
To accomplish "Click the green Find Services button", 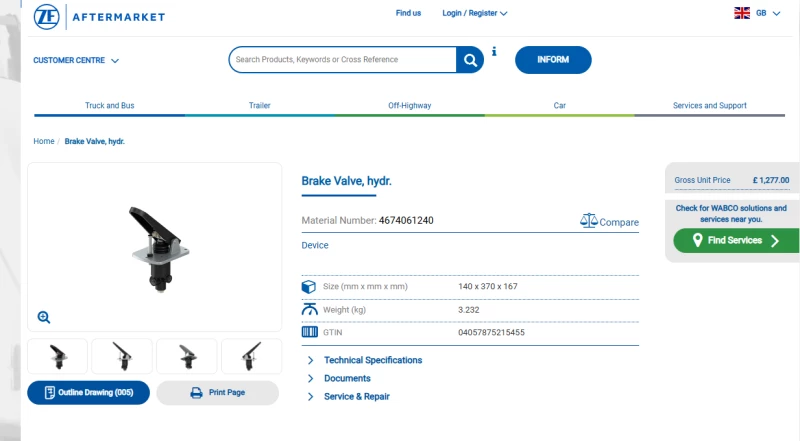I will point(736,240).
